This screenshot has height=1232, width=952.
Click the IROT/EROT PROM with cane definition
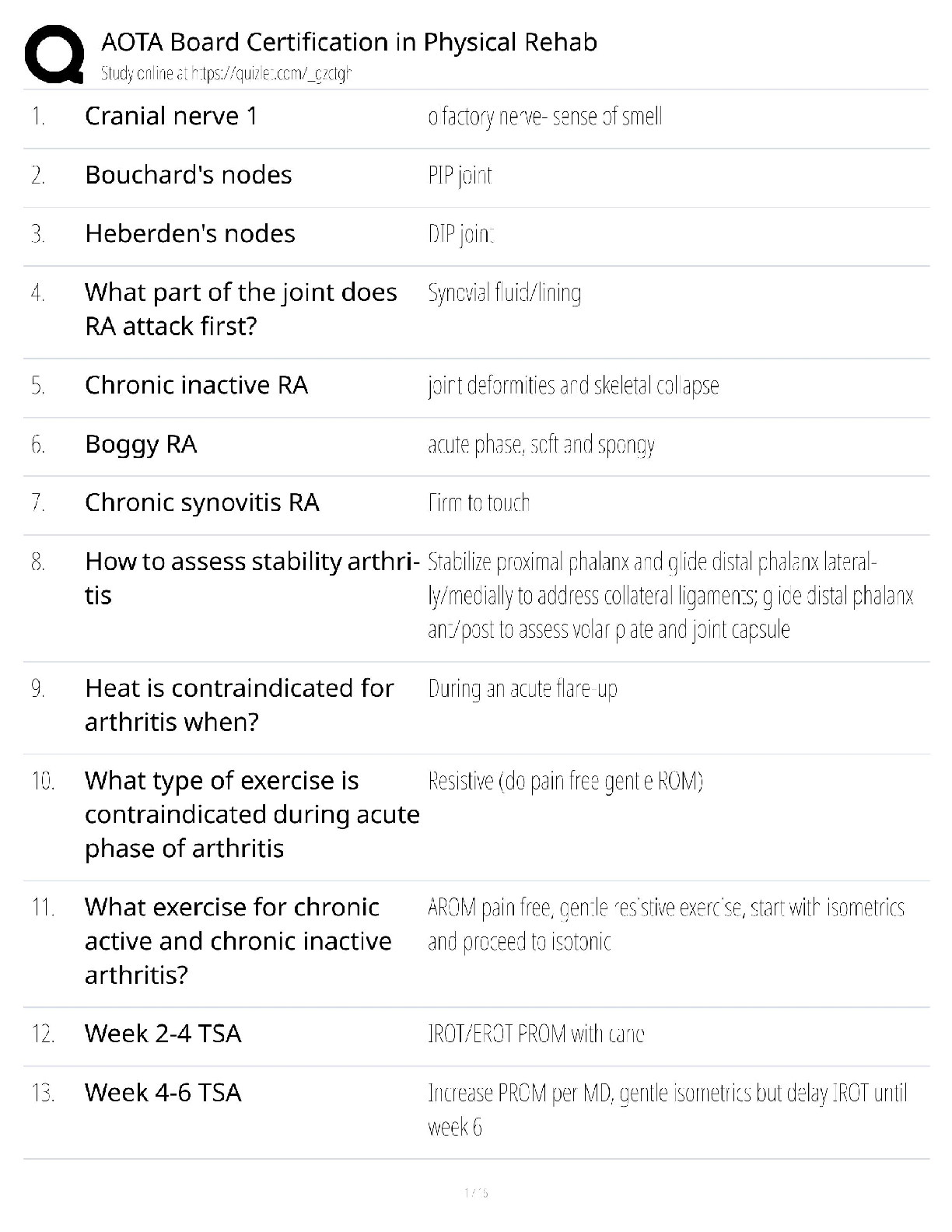tap(536, 1034)
